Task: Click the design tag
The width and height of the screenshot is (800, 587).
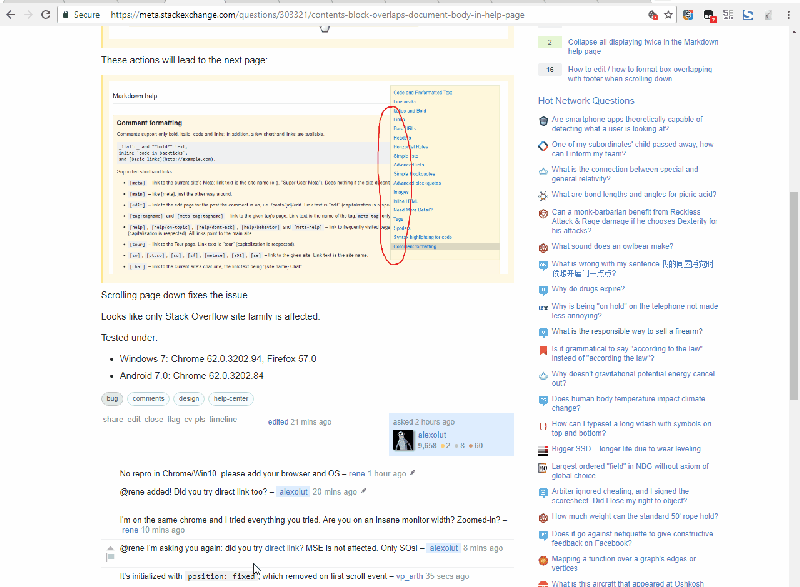Action: [x=192, y=398]
